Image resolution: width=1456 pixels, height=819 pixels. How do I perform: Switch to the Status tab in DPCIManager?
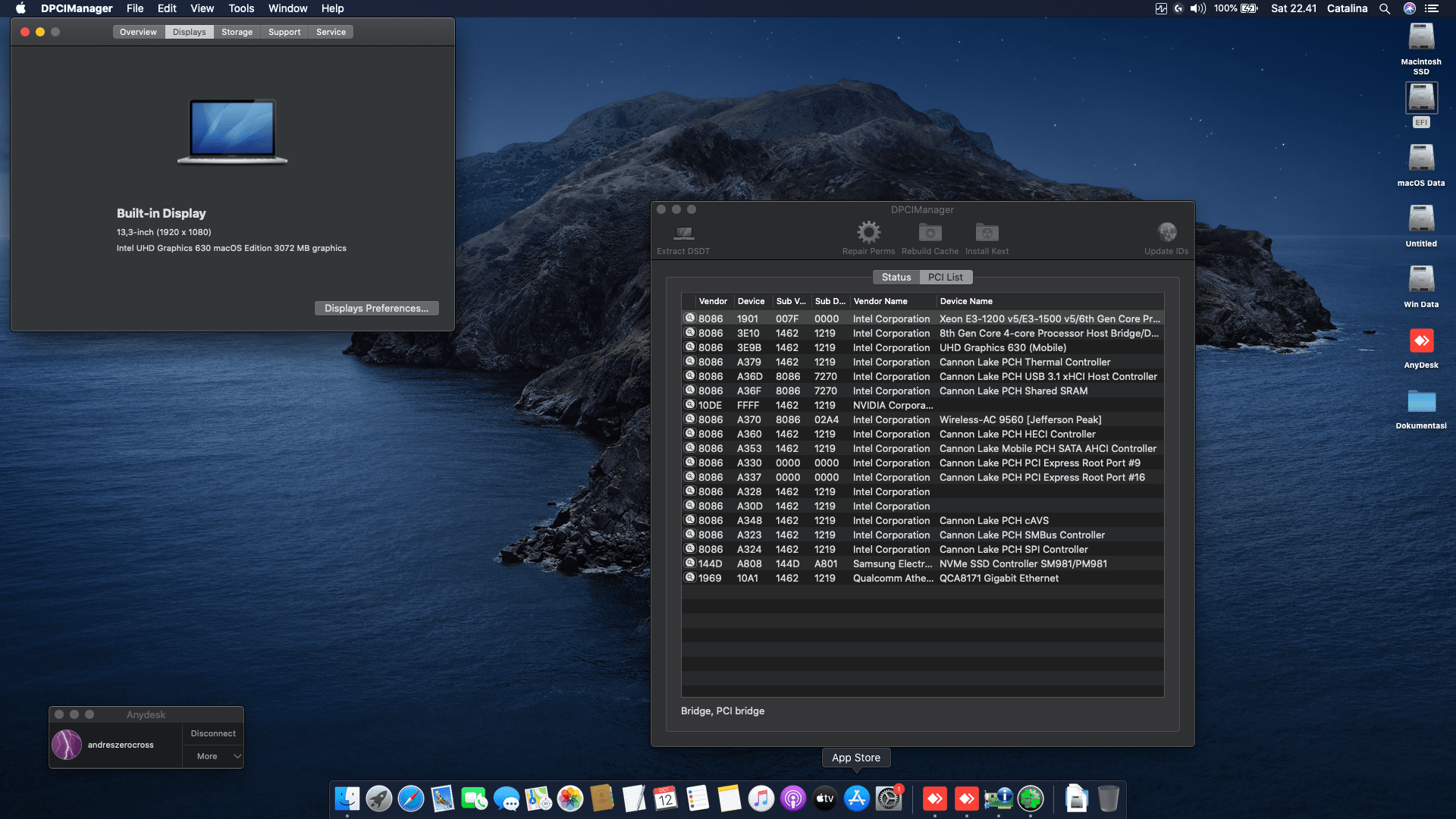pos(896,277)
